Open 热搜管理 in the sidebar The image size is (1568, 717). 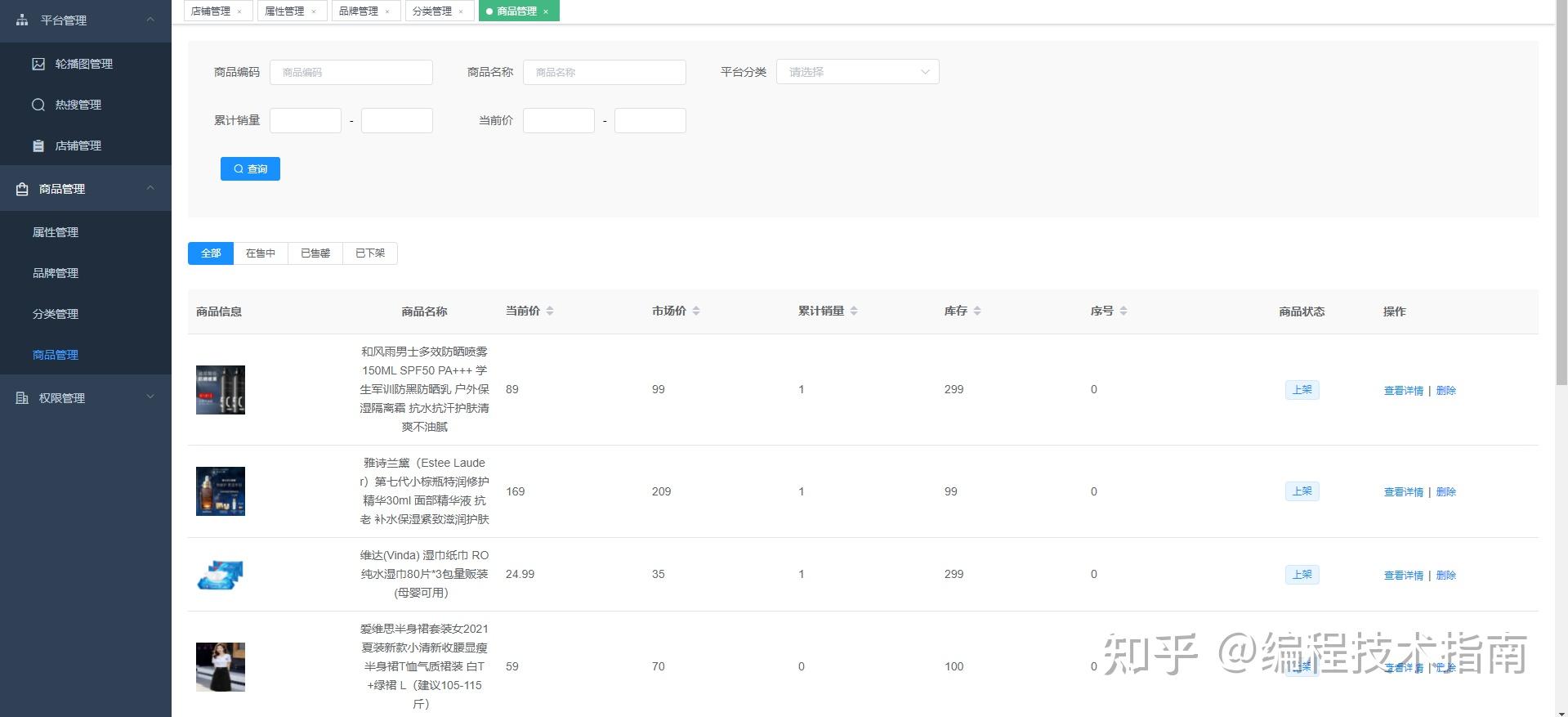86,105
